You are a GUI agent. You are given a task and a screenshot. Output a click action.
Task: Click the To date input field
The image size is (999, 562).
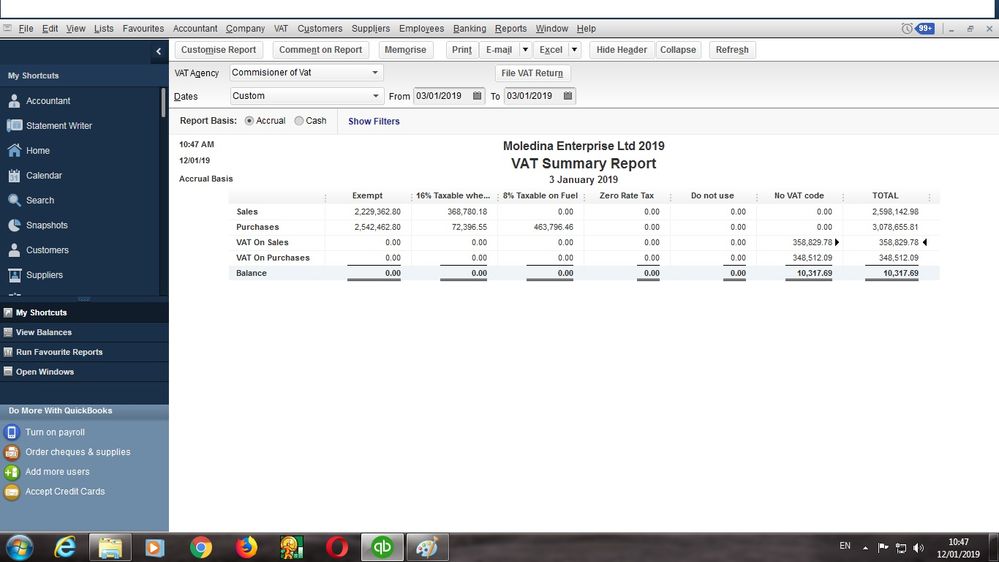533,96
